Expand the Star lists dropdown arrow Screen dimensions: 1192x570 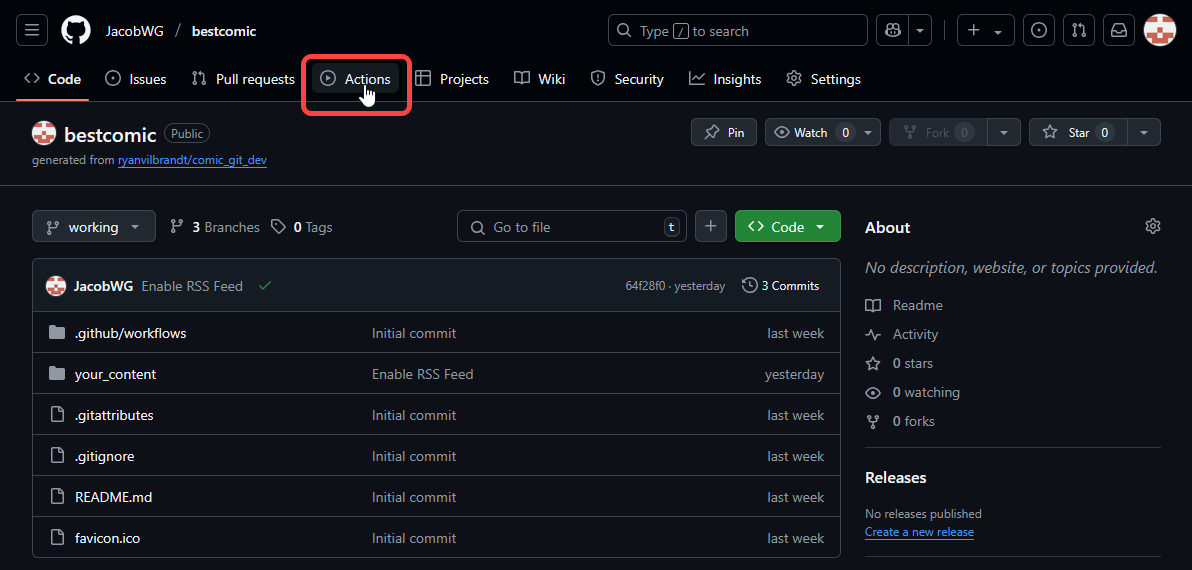pos(1144,132)
